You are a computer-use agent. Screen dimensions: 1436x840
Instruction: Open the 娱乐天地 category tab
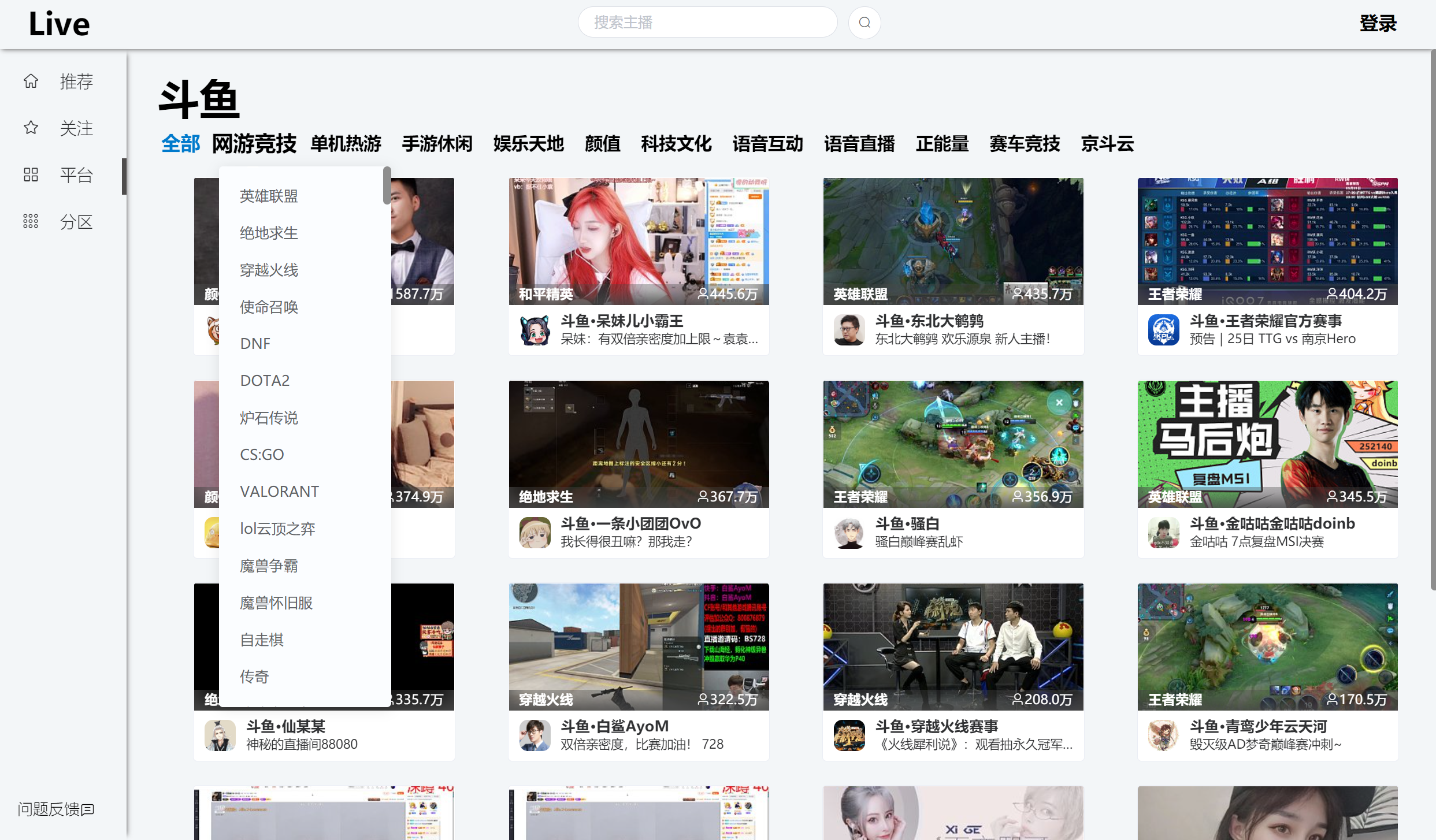tap(528, 144)
